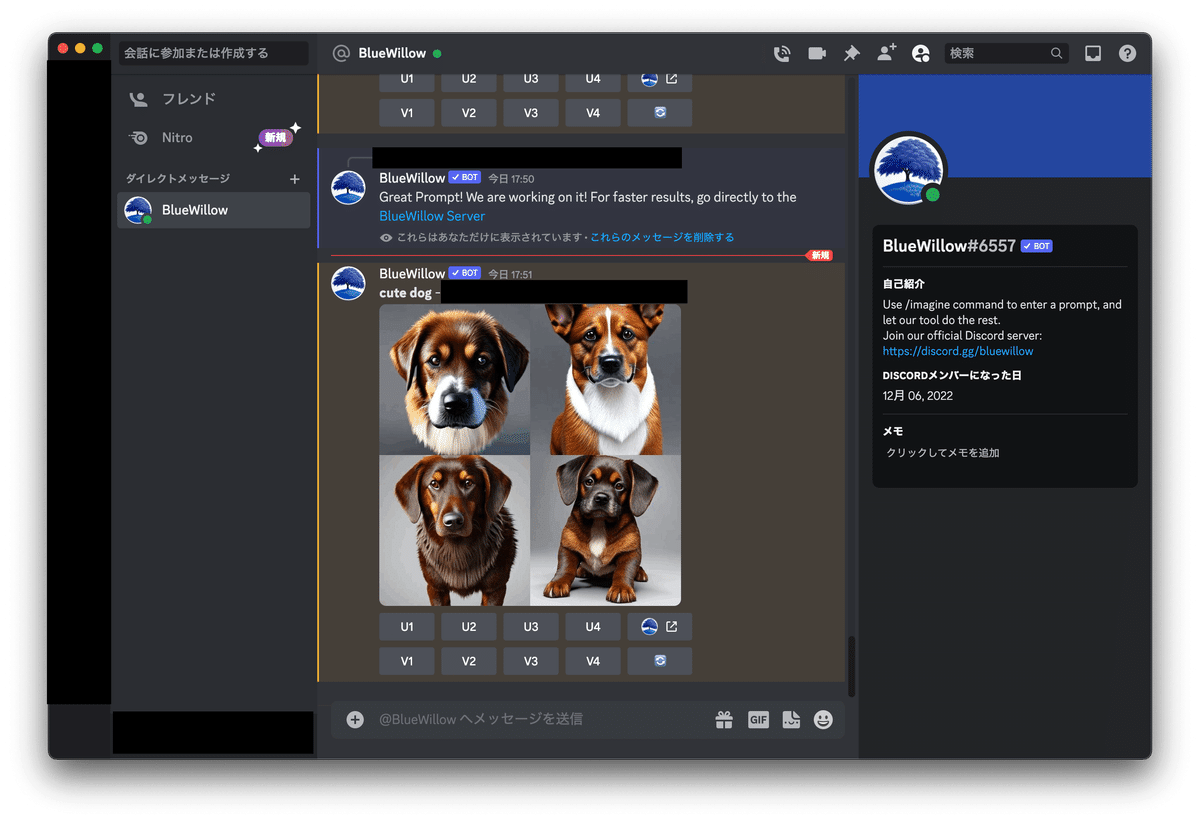Click V3 under the dog images
1200x823 pixels.
tap(531, 661)
